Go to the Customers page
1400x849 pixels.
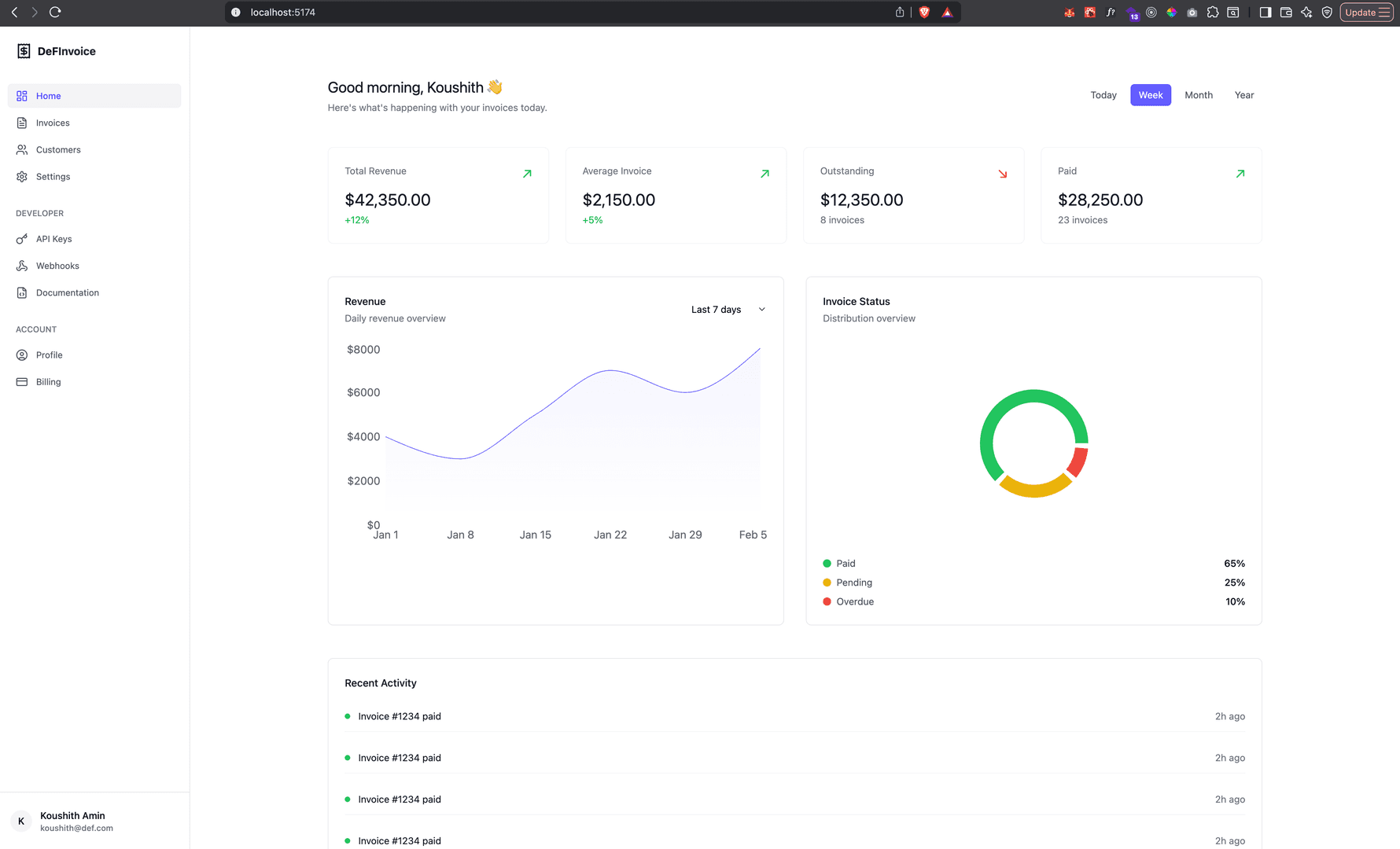tap(58, 150)
